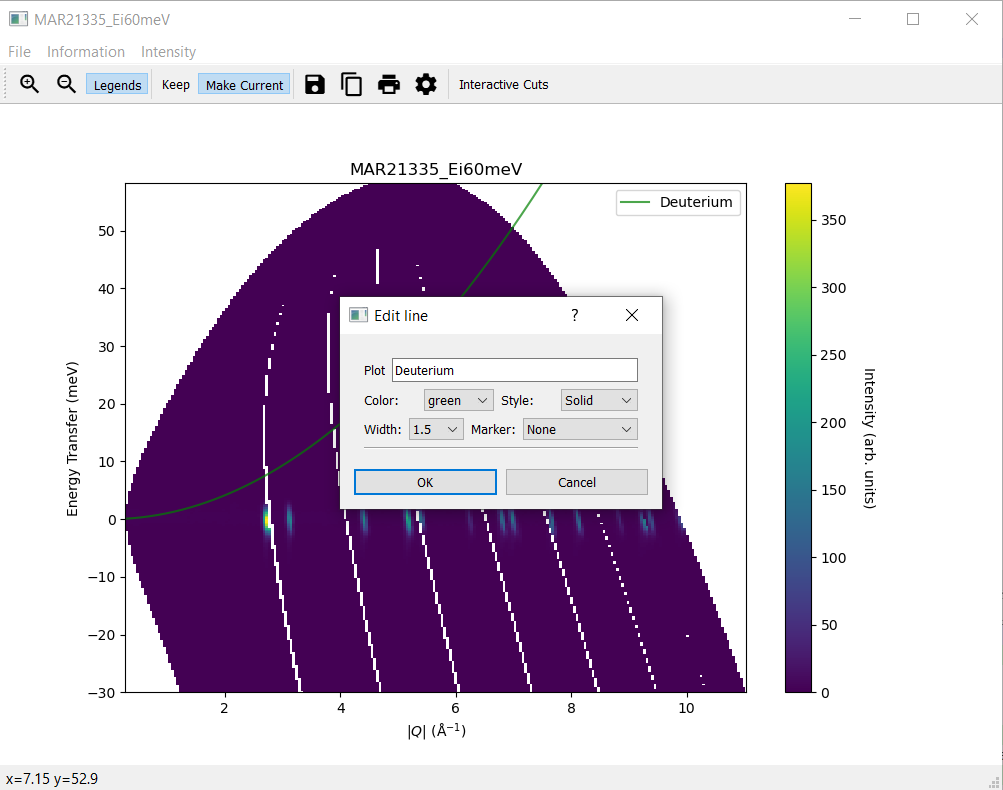The image size is (1003, 790).
Task: Open the File menu
Action: (19, 52)
